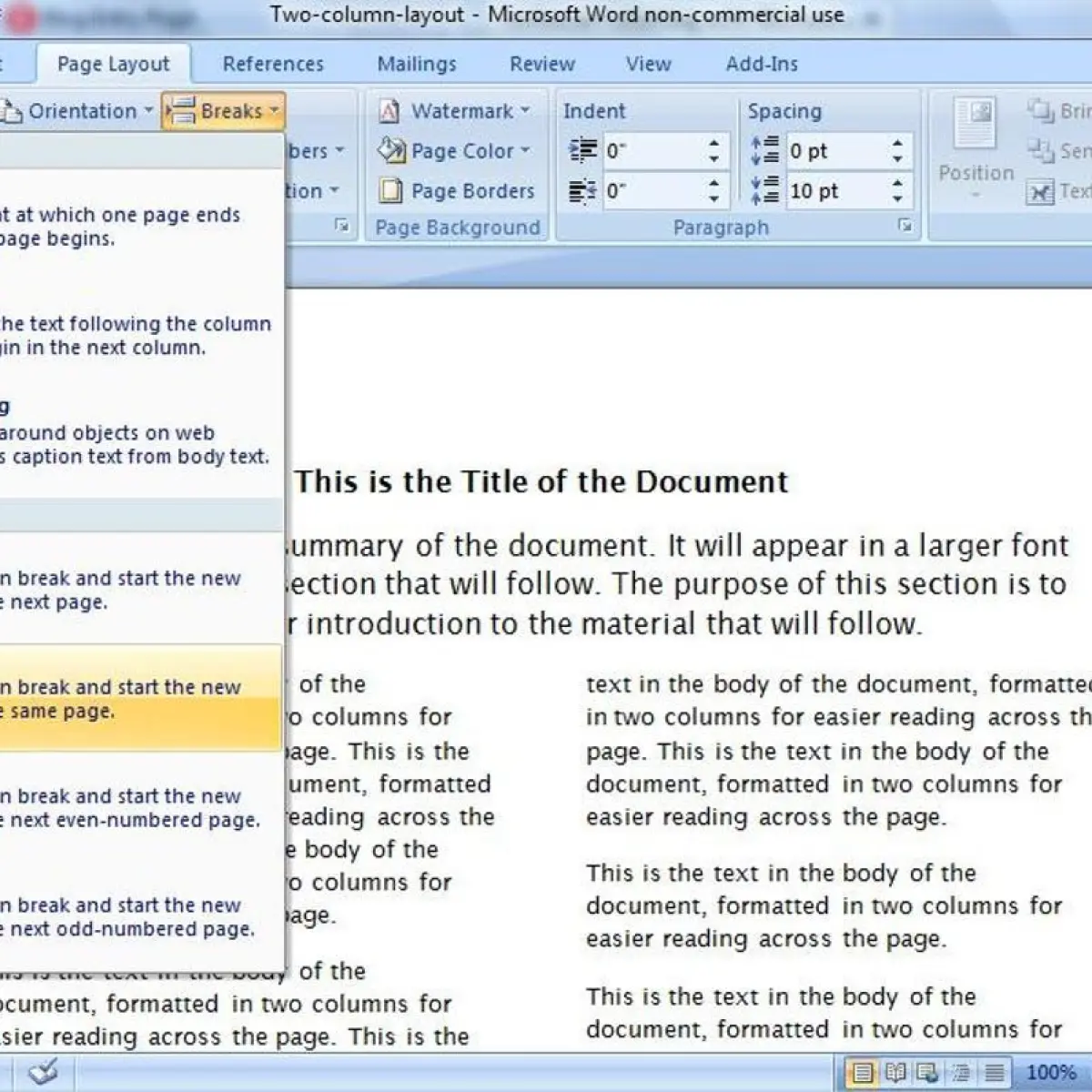
Task: Increase the Indent Left value with up arrow
Action: pyautogui.click(x=714, y=143)
